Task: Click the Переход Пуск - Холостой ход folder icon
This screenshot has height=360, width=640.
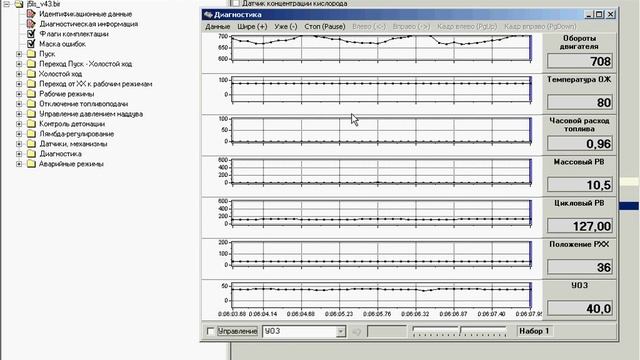Action: point(31,64)
